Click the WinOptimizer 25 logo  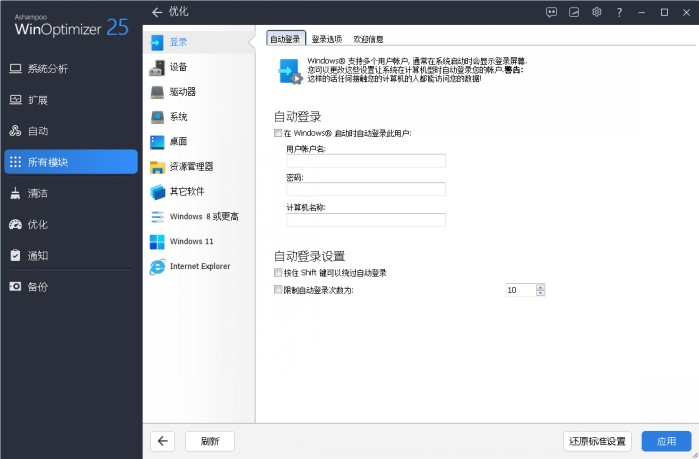[x=71, y=25]
